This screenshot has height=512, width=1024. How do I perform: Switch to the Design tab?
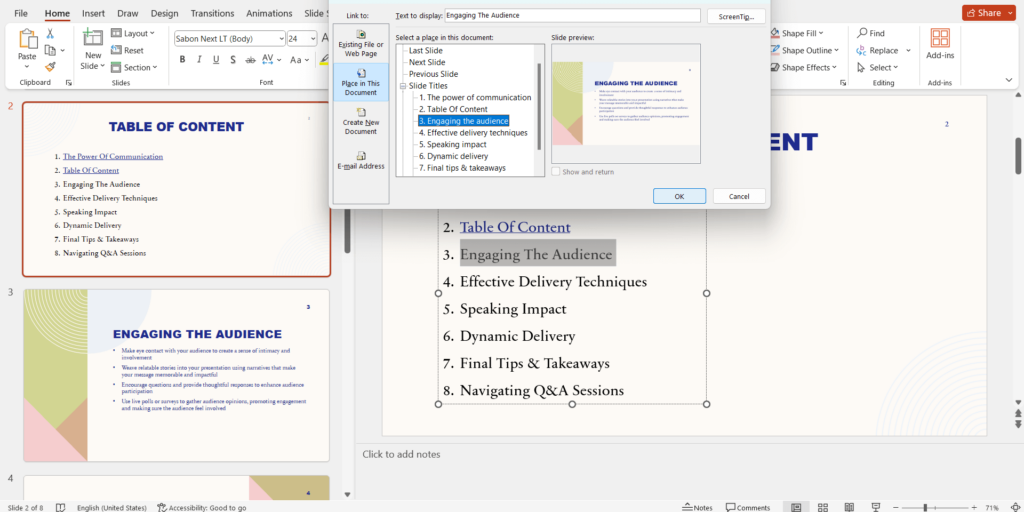click(x=164, y=13)
